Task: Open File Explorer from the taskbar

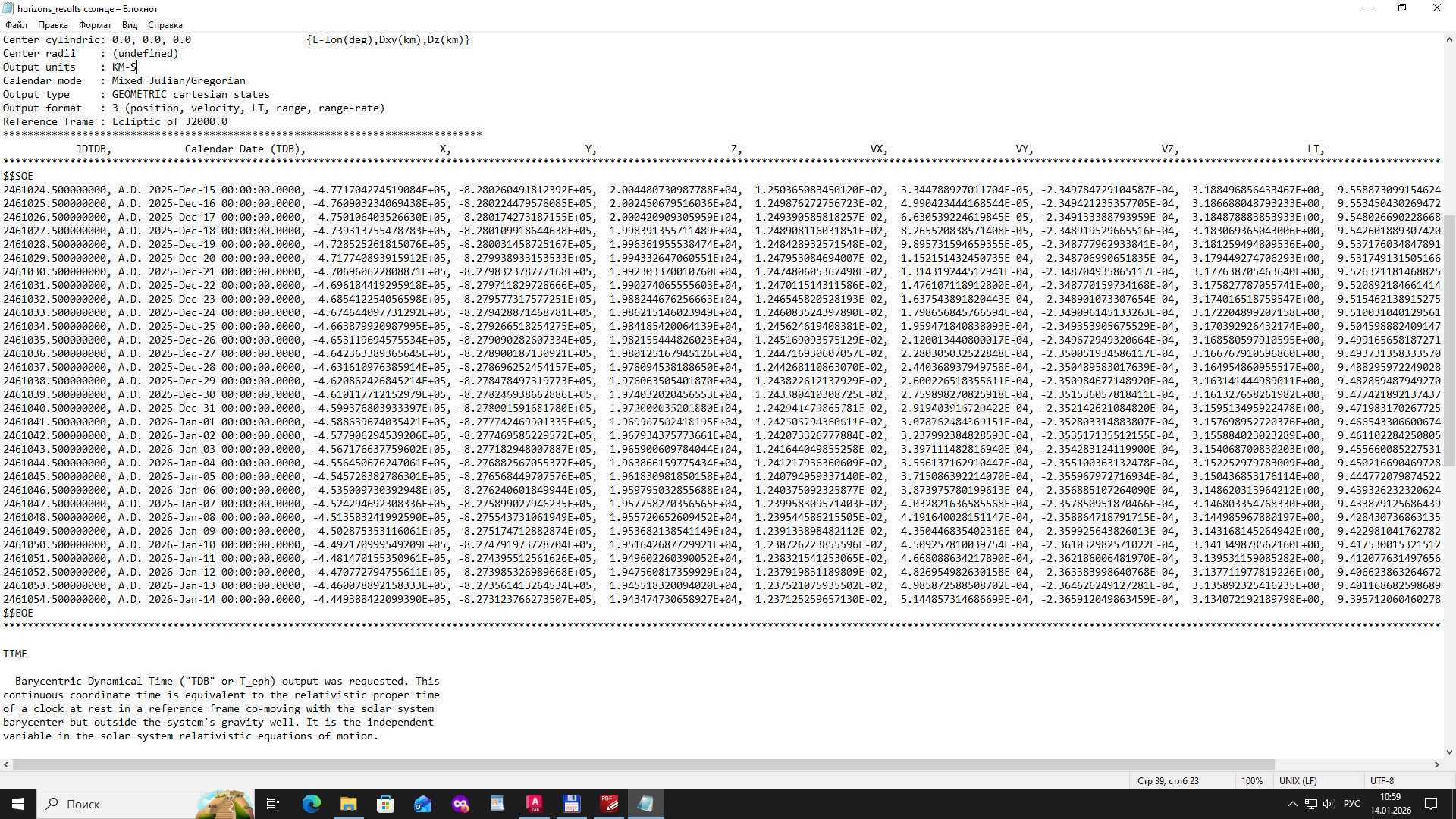Action: tap(348, 804)
